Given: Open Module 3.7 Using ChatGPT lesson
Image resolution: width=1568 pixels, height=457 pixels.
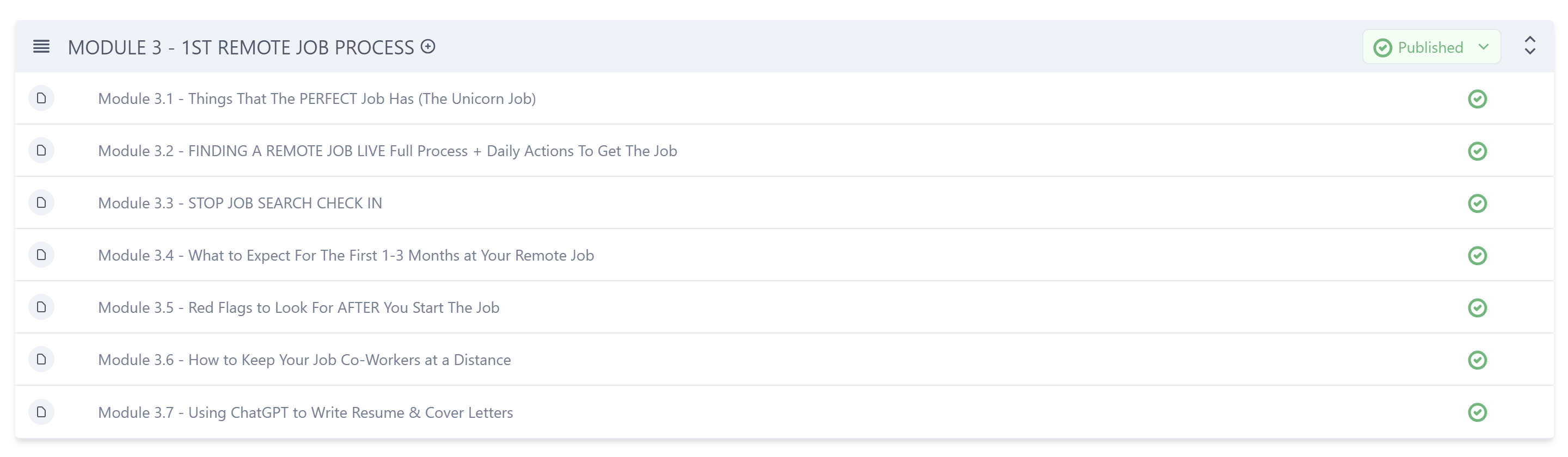Looking at the screenshot, I should pos(305,412).
